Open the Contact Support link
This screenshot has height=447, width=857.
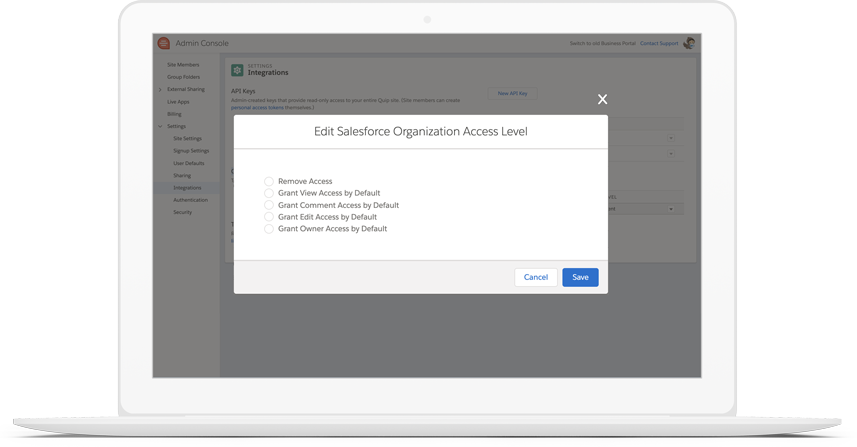point(659,43)
